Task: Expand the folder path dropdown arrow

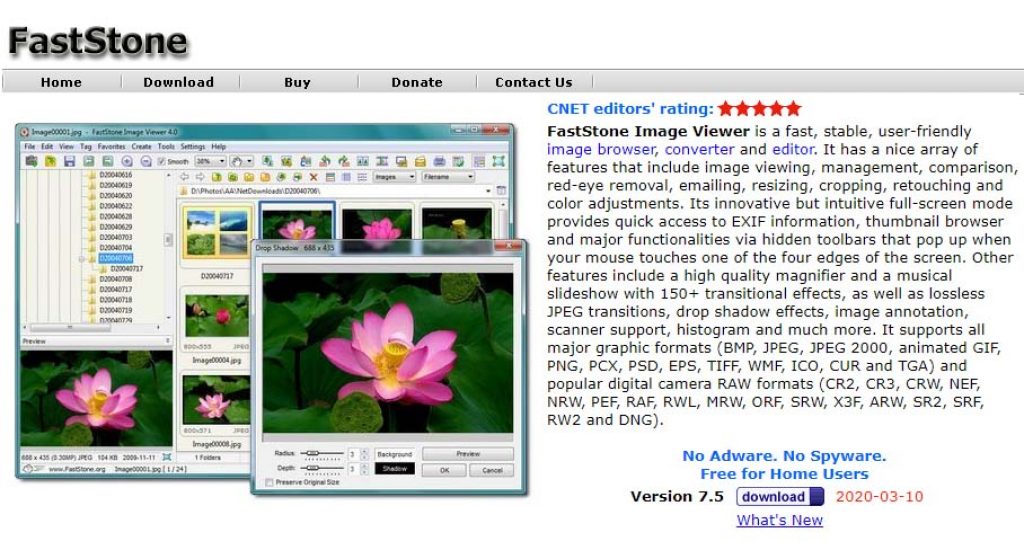Action: click(x=488, y=191)
